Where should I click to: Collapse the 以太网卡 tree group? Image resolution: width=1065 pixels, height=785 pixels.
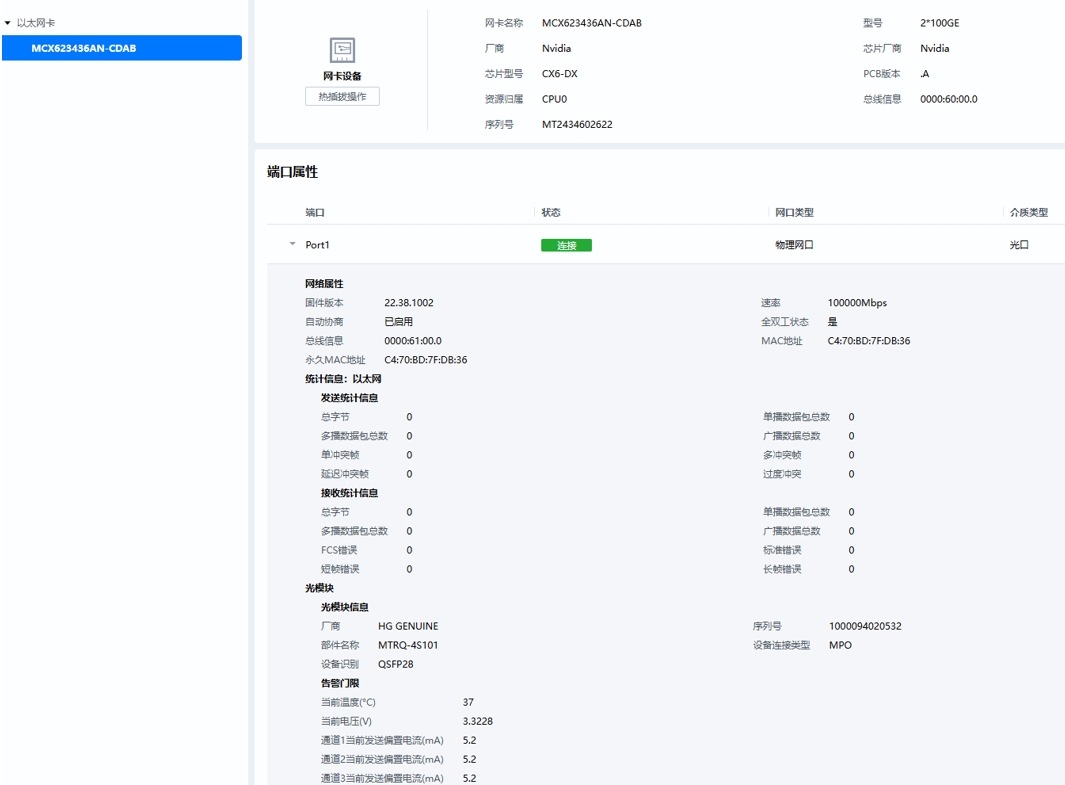[7, 23]
